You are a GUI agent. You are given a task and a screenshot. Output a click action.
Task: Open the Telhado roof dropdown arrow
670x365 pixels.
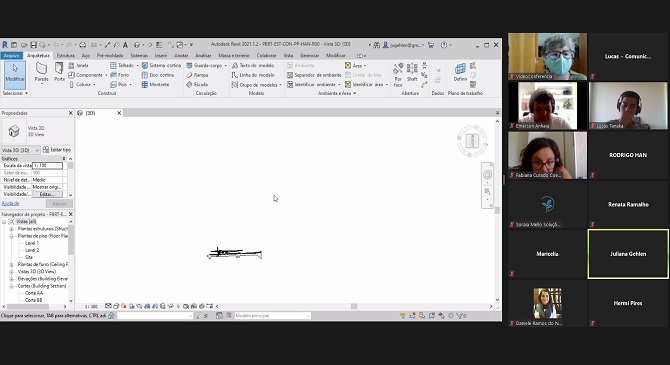pos(137,65)
